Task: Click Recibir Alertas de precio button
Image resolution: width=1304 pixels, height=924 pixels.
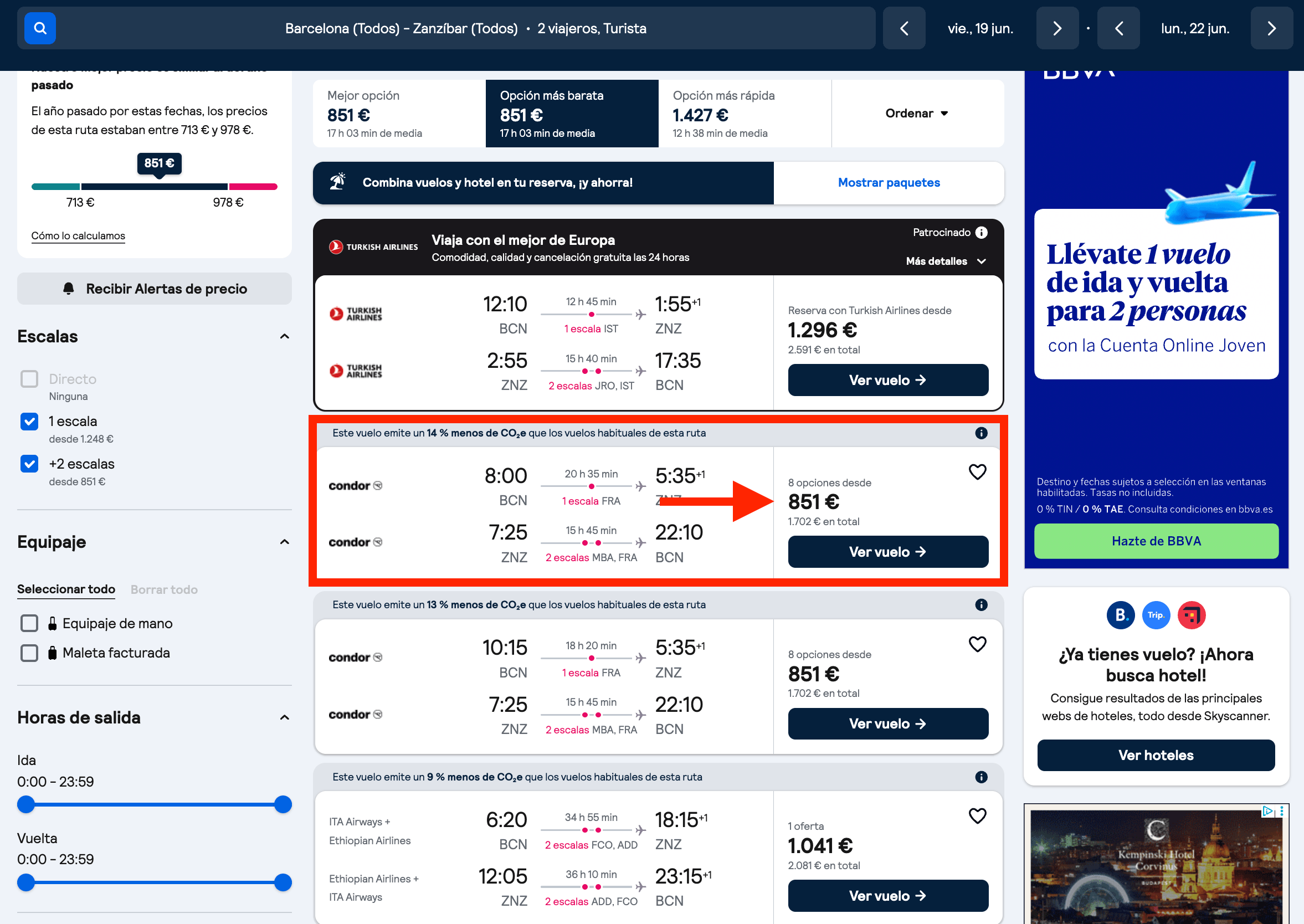Action: [154, 289]
